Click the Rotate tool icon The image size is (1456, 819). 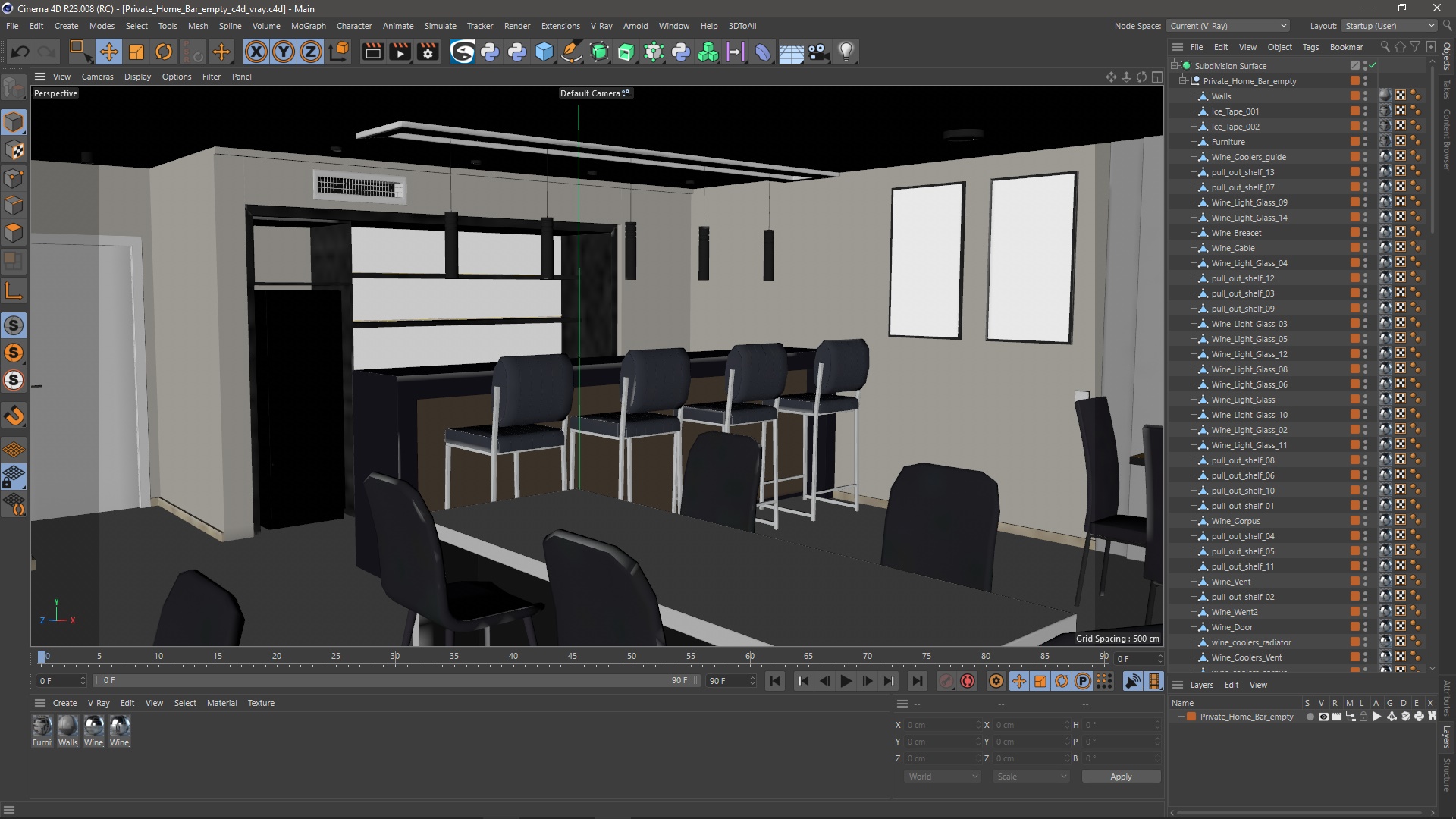(164, 51)
